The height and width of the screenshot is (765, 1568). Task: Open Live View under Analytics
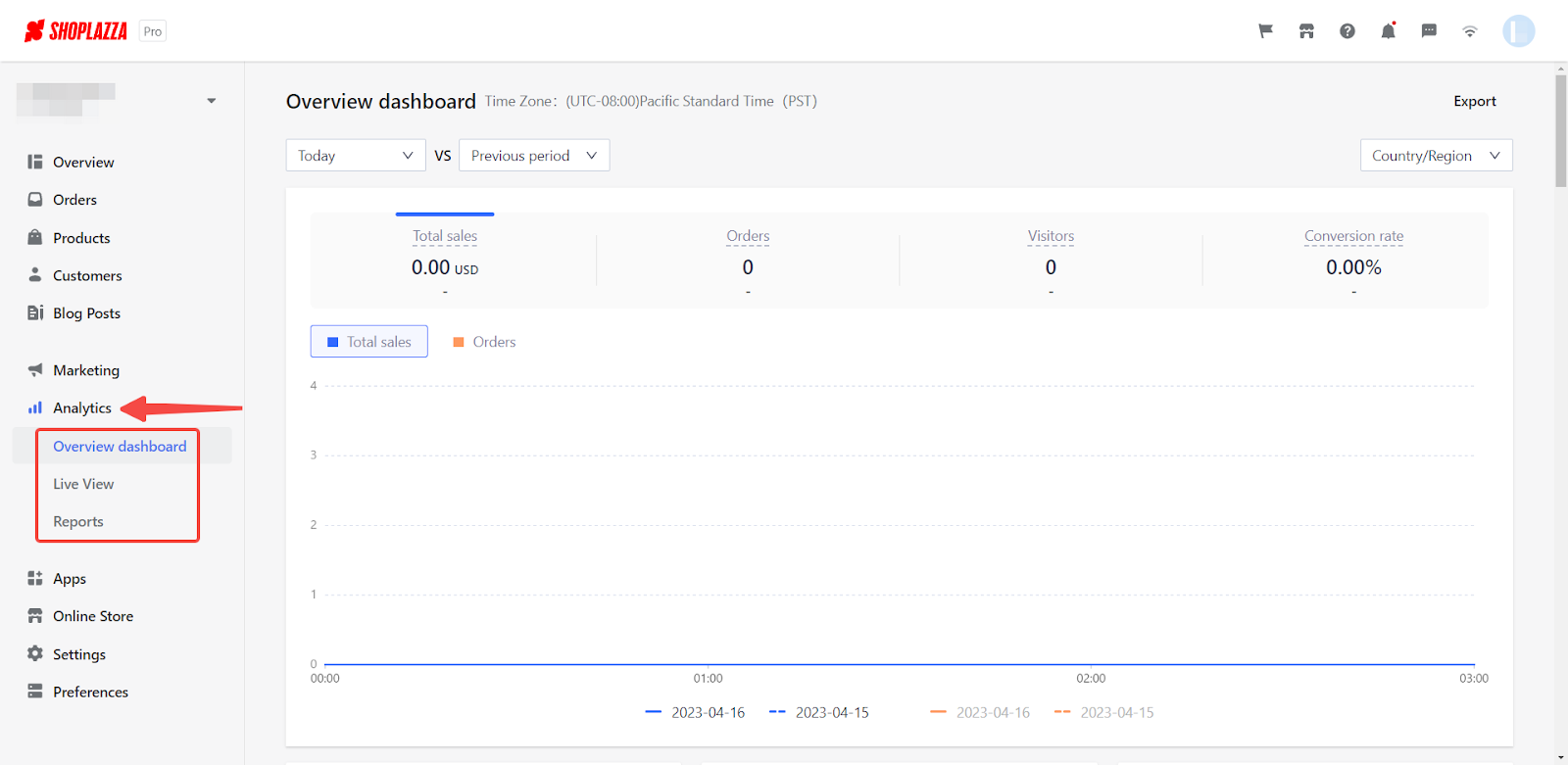click(83, 484)
